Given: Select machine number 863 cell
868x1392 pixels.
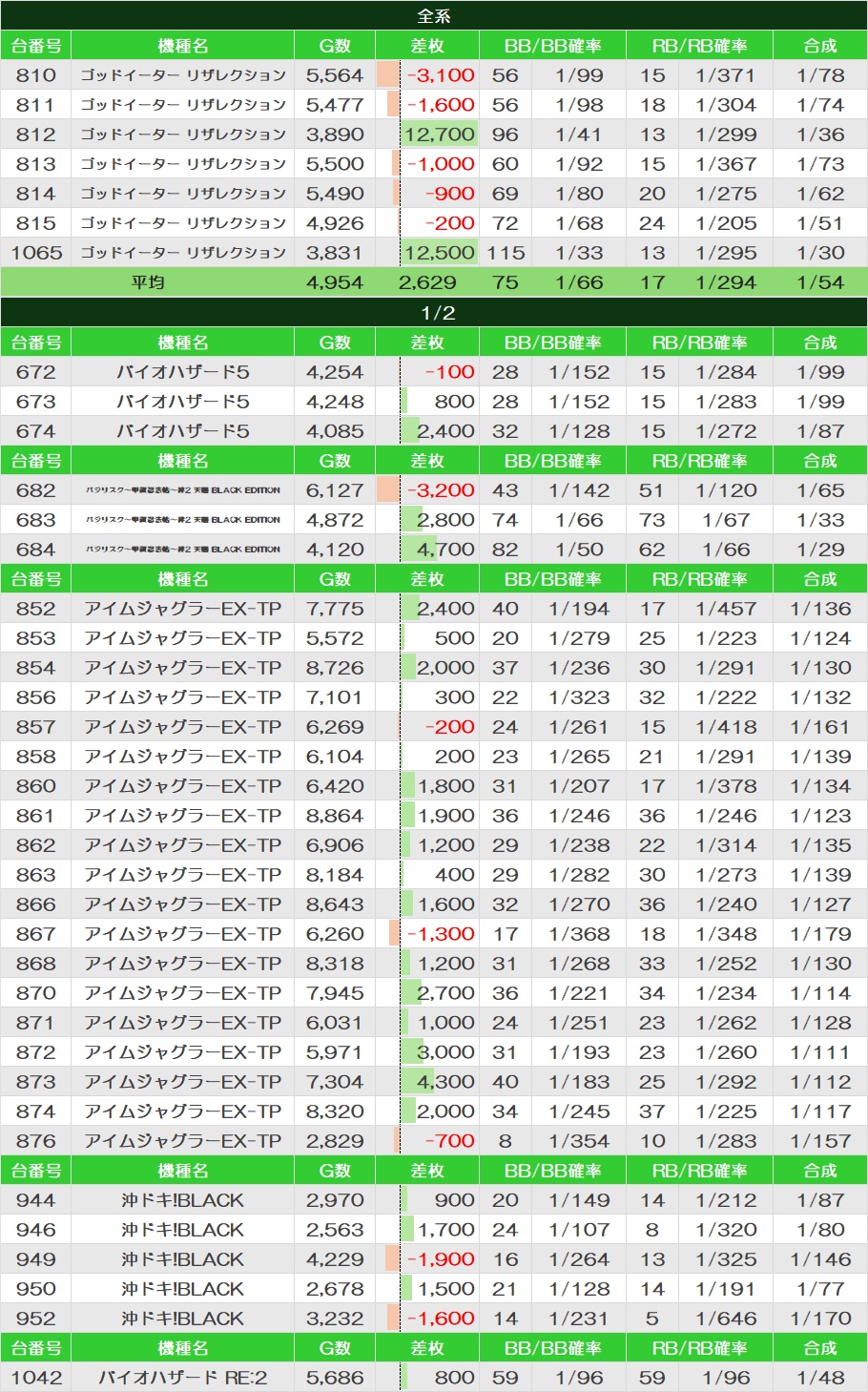Looking at the screenshot, I should click(36, 875).
